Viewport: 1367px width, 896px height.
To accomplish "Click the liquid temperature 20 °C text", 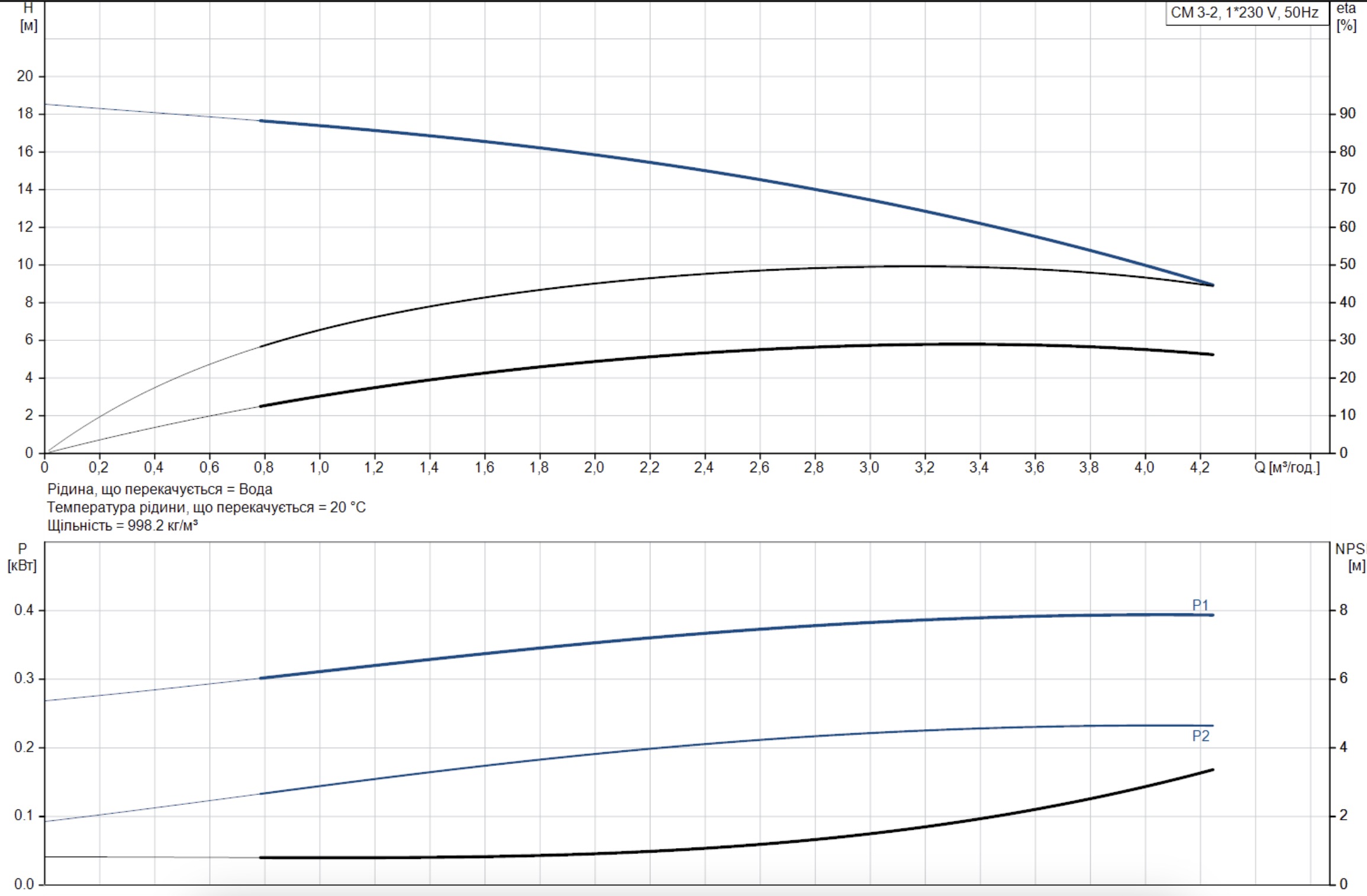I will [x=207, y=508].
